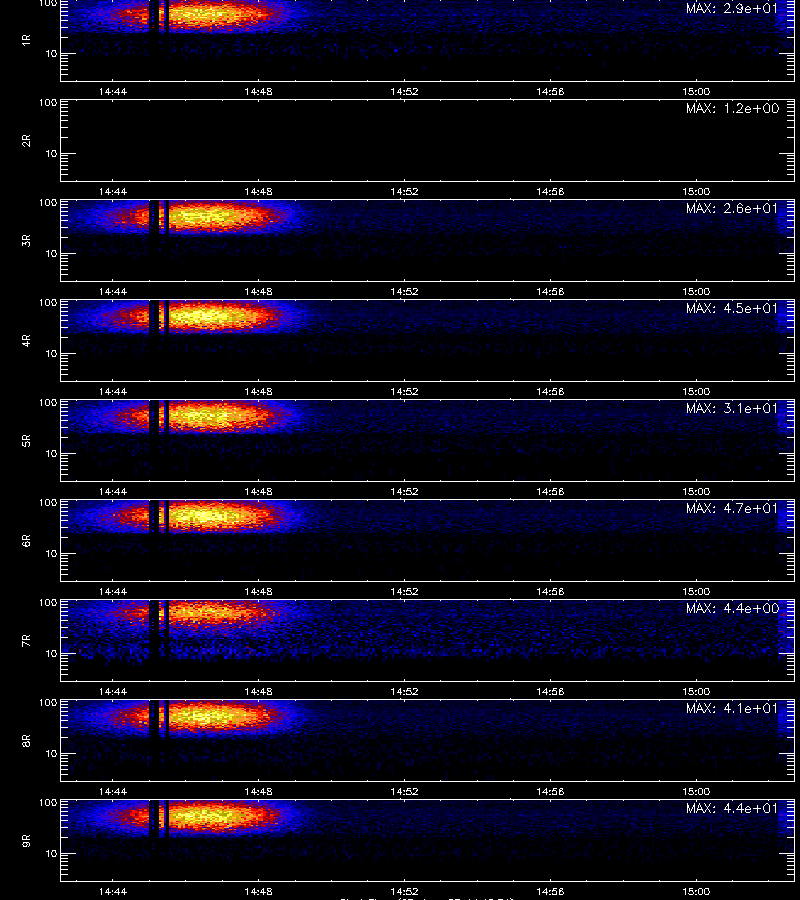Image resolution: width=800 pixels, height=900 pixels.
Task: Click the 1R panel axis label
Action: click(26, 40)
